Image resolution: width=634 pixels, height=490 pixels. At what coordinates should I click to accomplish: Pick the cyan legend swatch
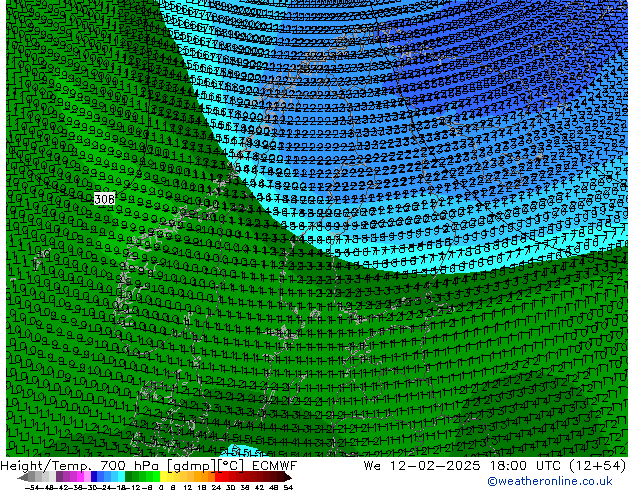122,477
